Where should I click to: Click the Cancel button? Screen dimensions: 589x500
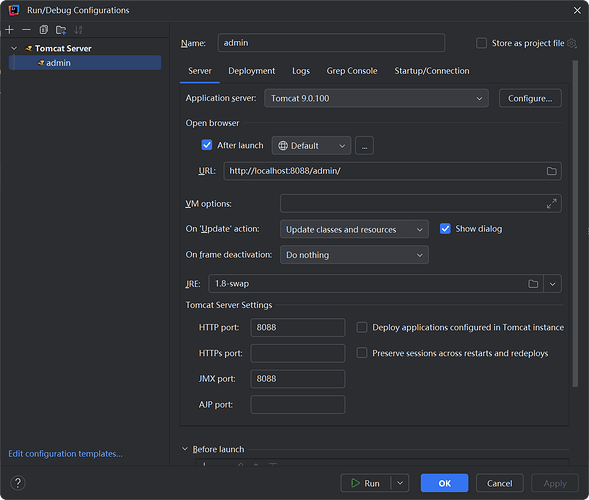[x=500, y=483]
